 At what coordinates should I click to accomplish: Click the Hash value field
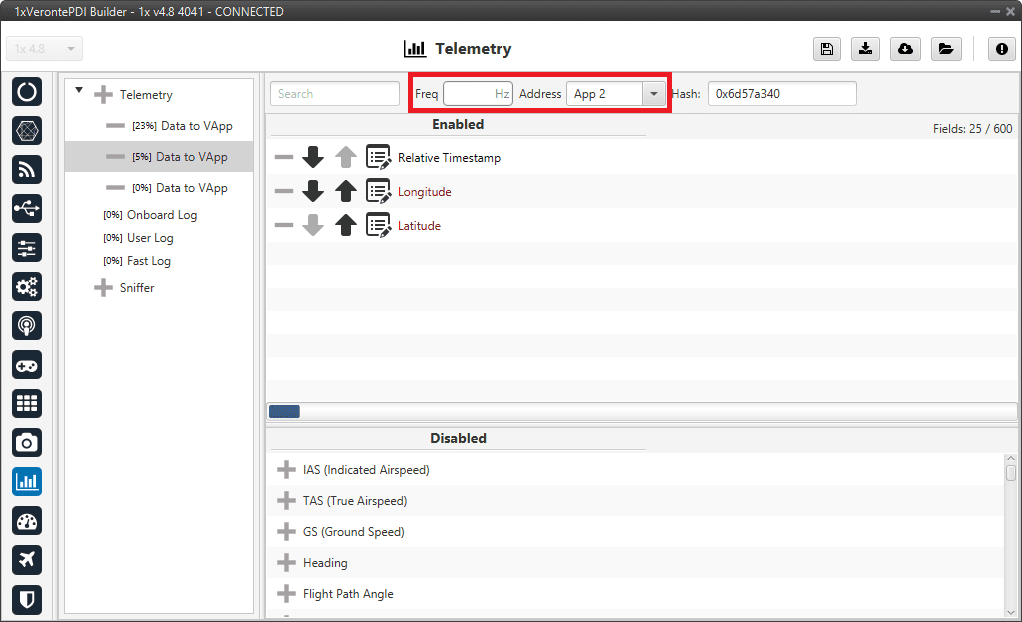(x=782, y=94)
